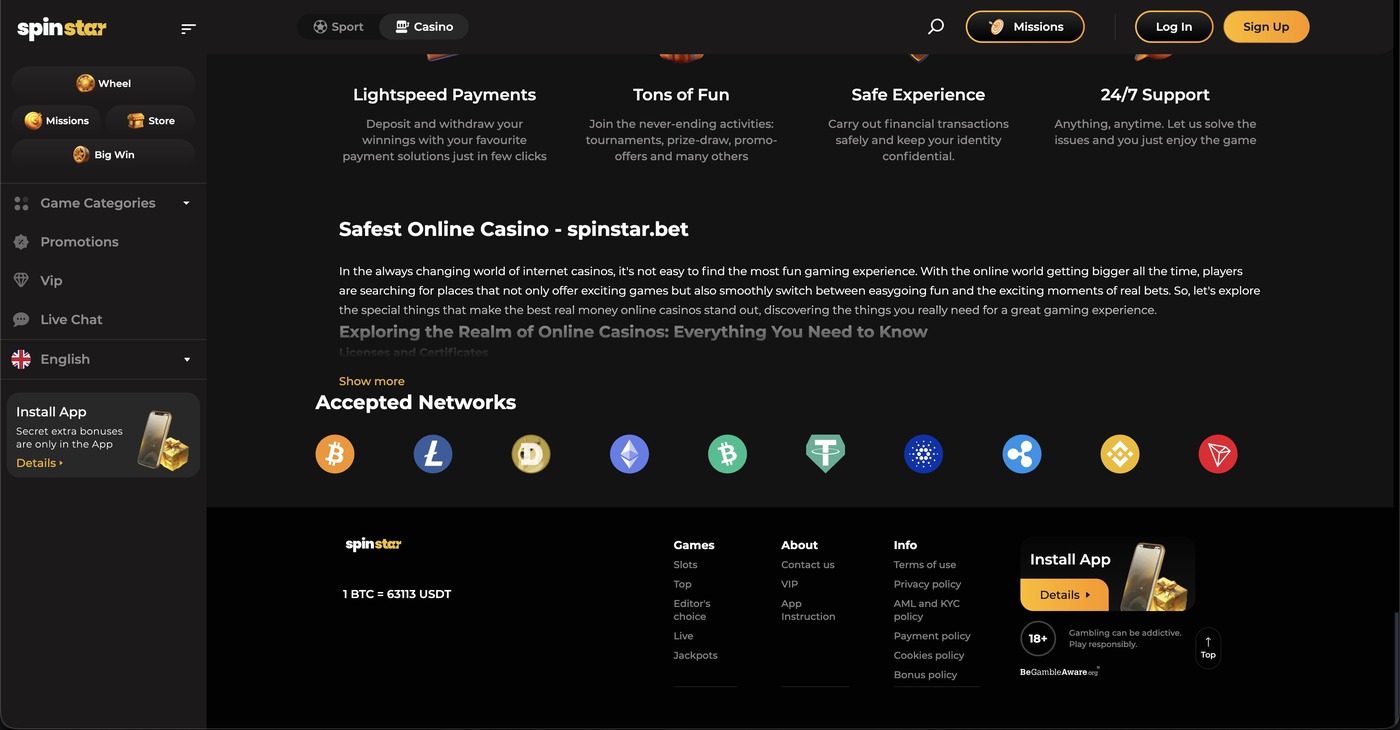This screenshot has height=730, width=1400.
Task: Click the spinstar logo in the footer
Action: click(x=373, y=544)
